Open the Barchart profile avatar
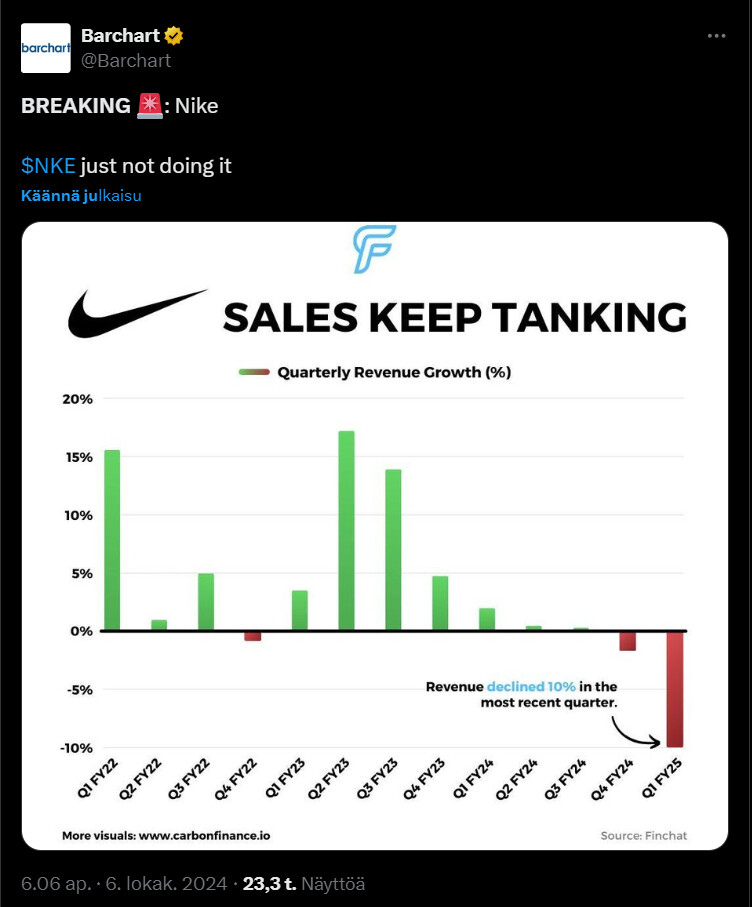 click(x=46, y=48)
